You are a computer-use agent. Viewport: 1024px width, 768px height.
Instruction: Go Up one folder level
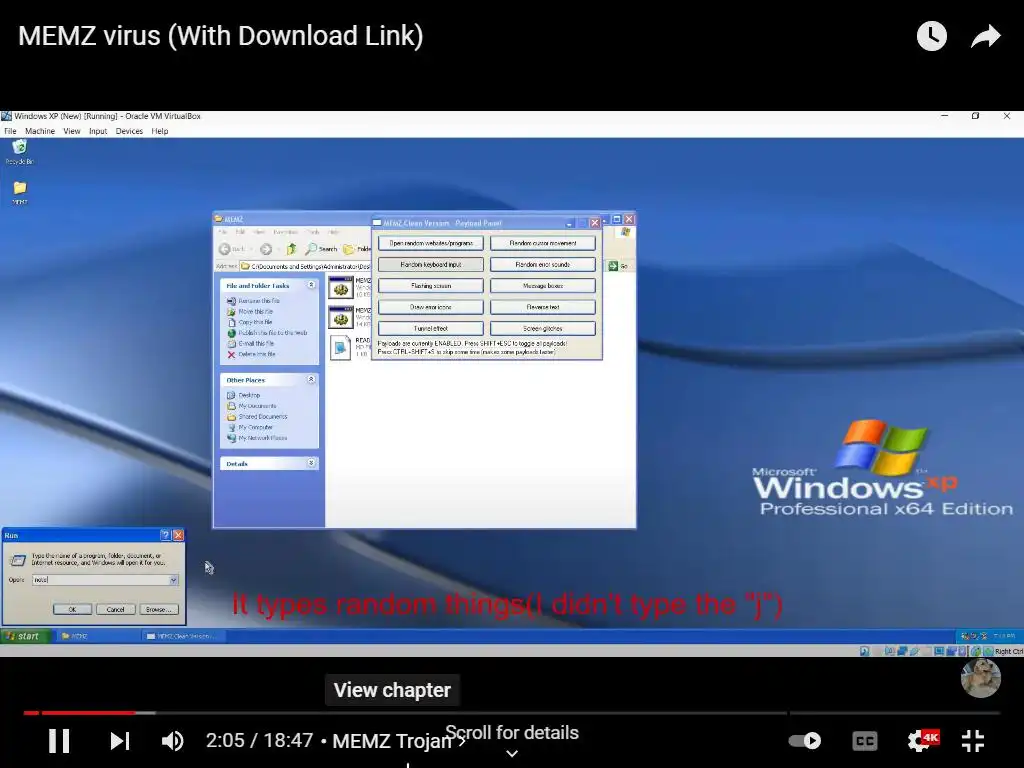click(x=291, y=249)
